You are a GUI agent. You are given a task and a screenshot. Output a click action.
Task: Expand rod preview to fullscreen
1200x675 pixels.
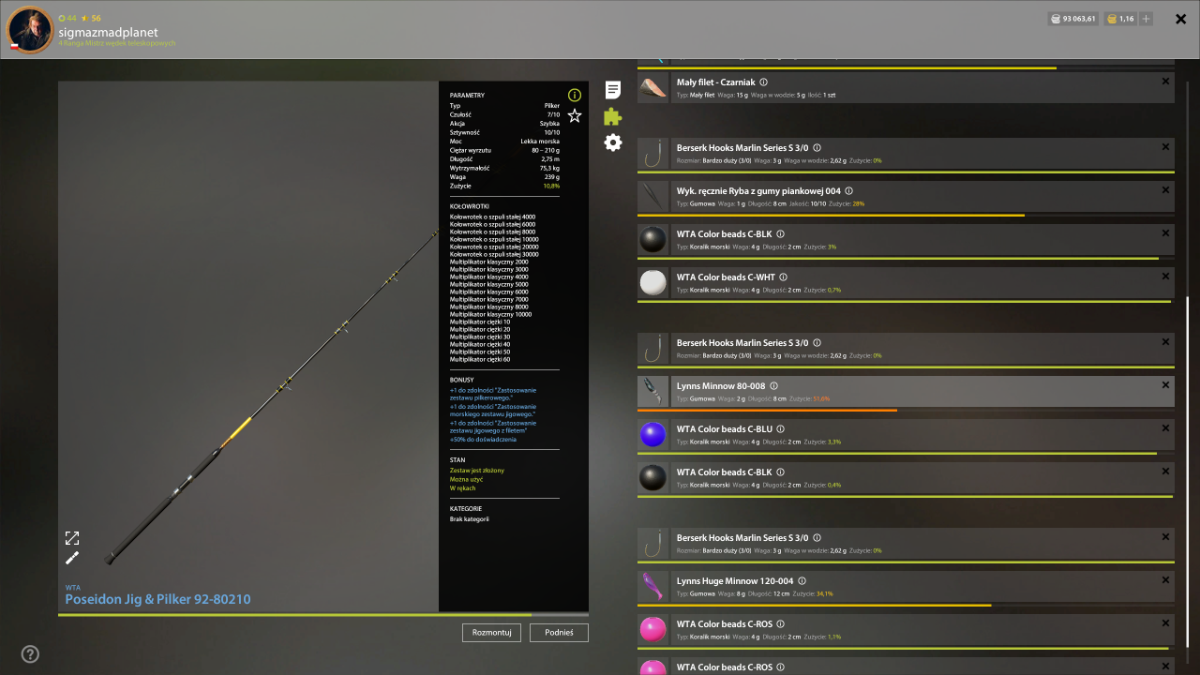72,538
